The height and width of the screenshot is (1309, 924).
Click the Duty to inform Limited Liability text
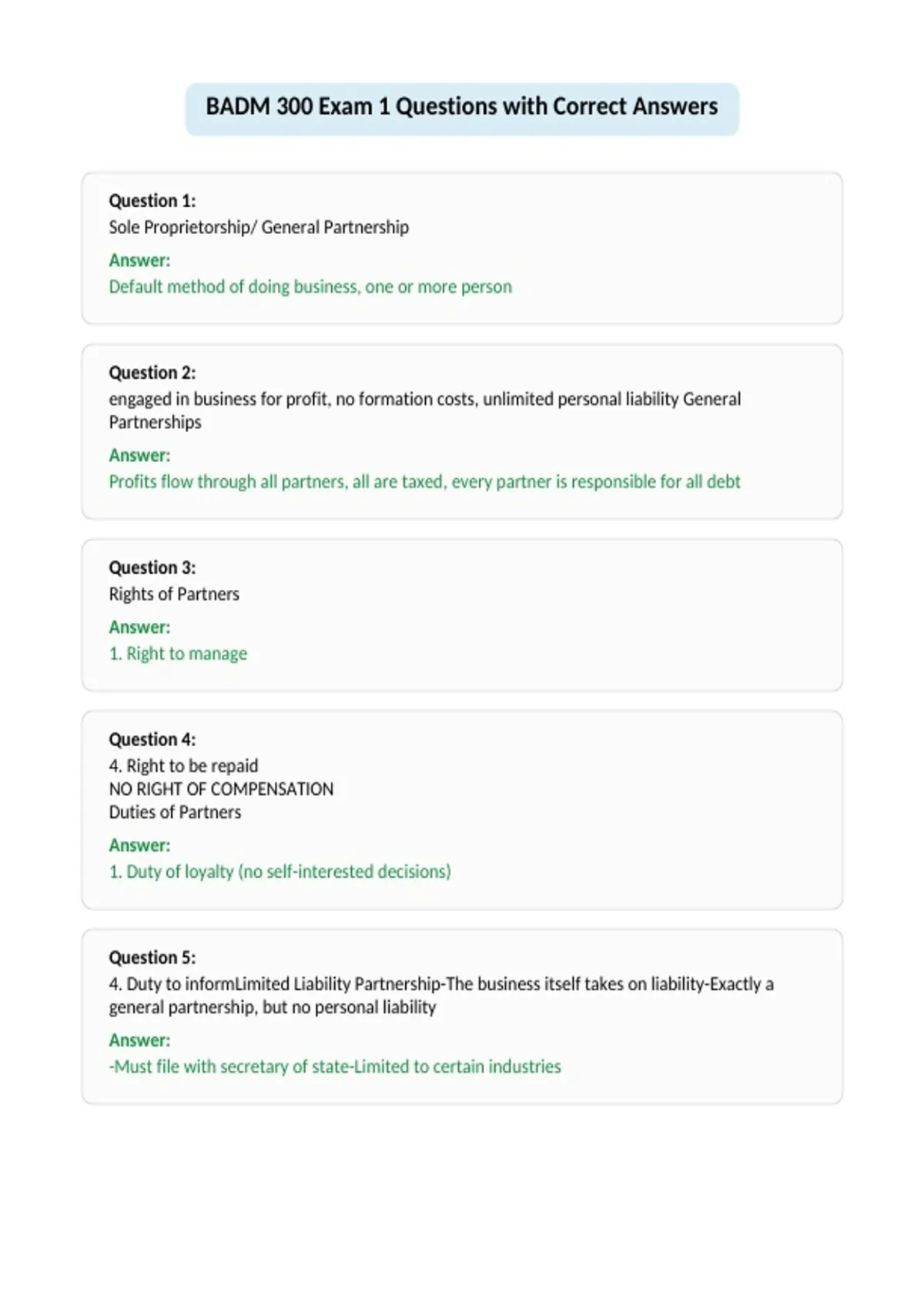click(441, 996)
